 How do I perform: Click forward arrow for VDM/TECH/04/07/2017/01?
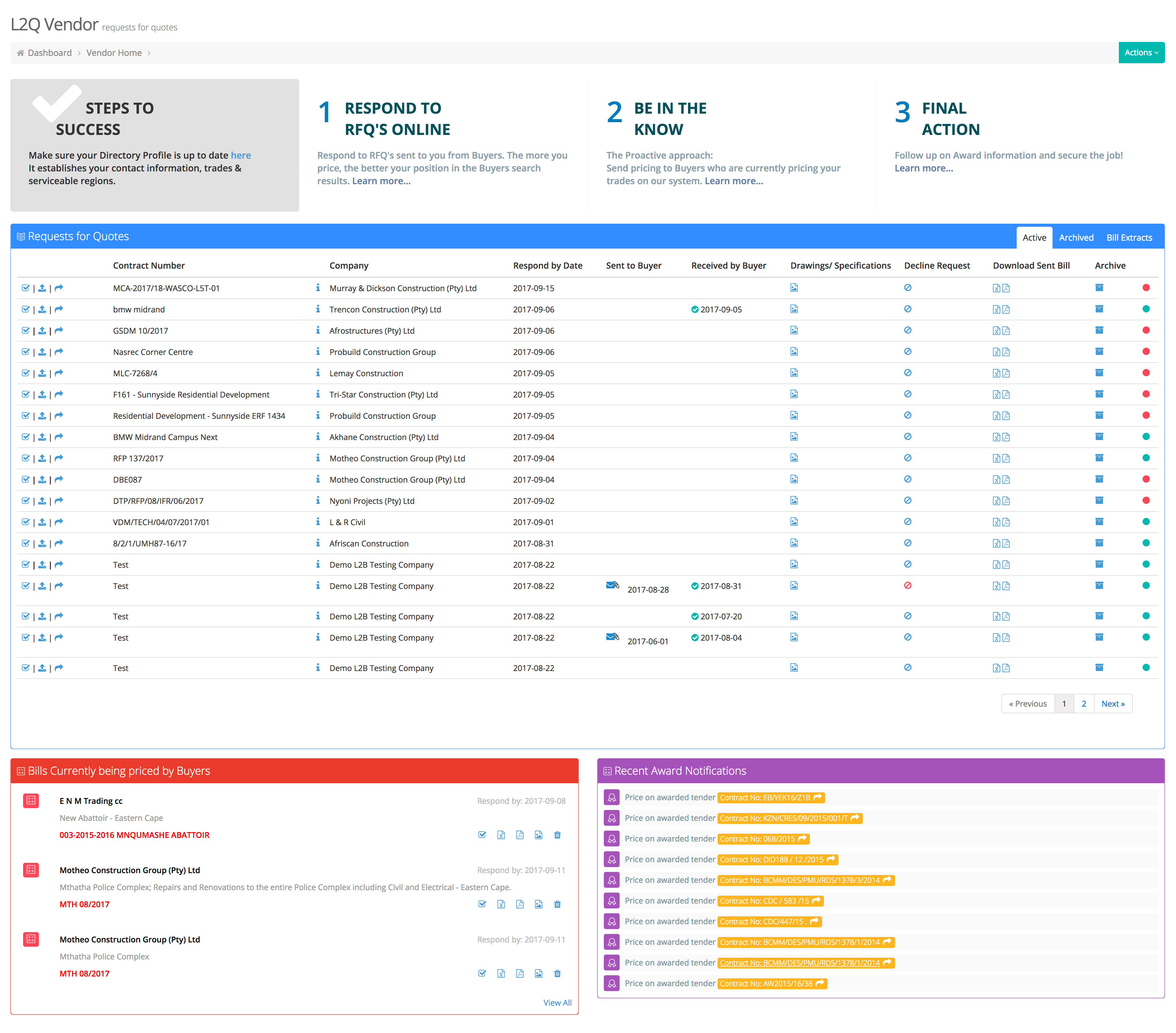click(59, 522)
